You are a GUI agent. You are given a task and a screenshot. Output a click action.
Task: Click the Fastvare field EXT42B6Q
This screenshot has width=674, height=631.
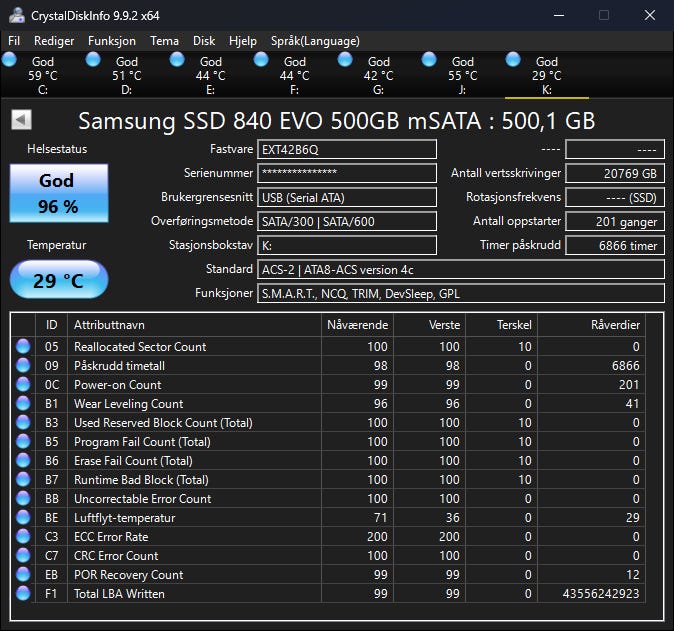click(347, 149)
